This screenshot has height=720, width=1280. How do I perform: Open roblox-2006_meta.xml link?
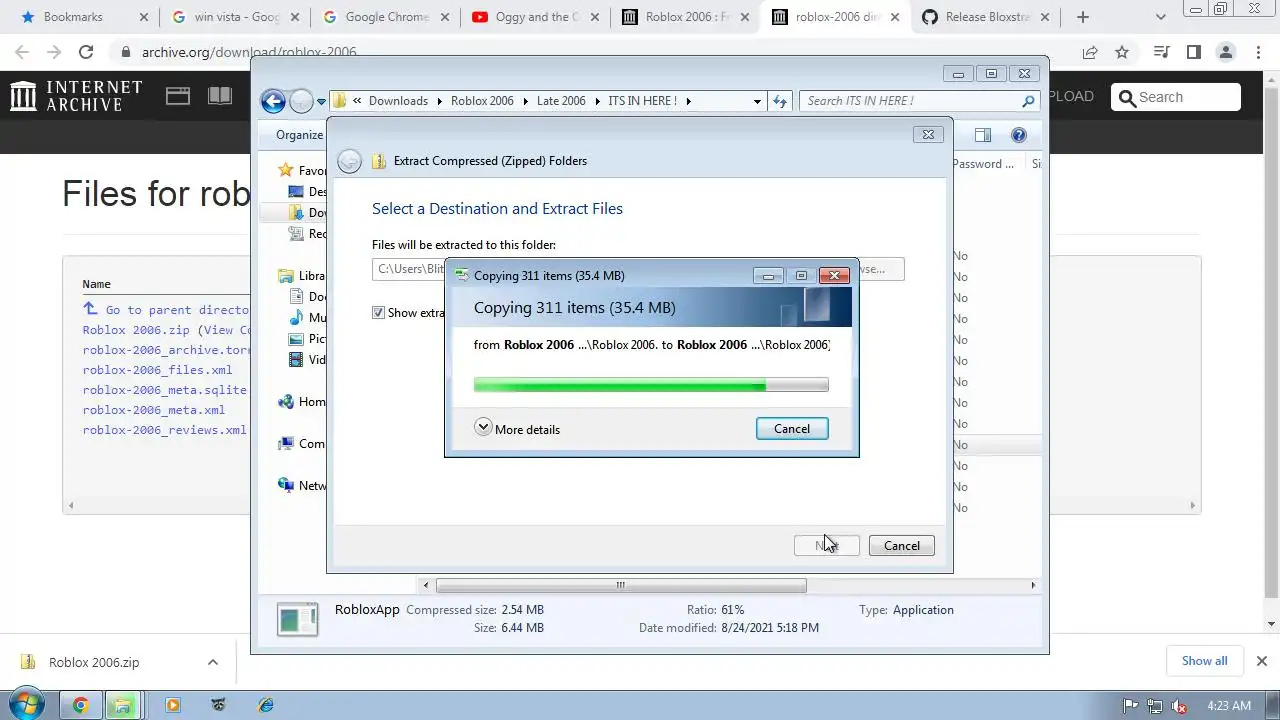tap(154, 410)
